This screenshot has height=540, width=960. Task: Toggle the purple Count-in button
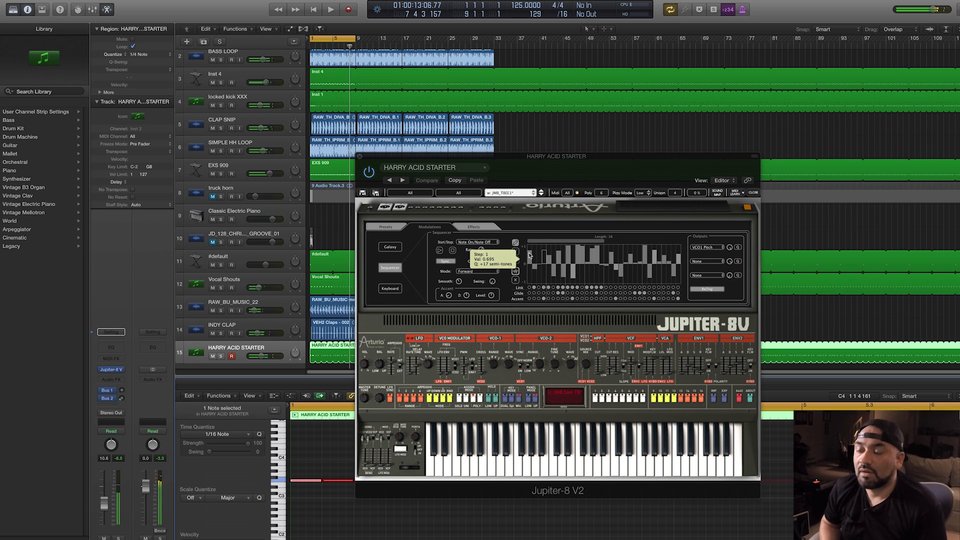tap(728, 9)
